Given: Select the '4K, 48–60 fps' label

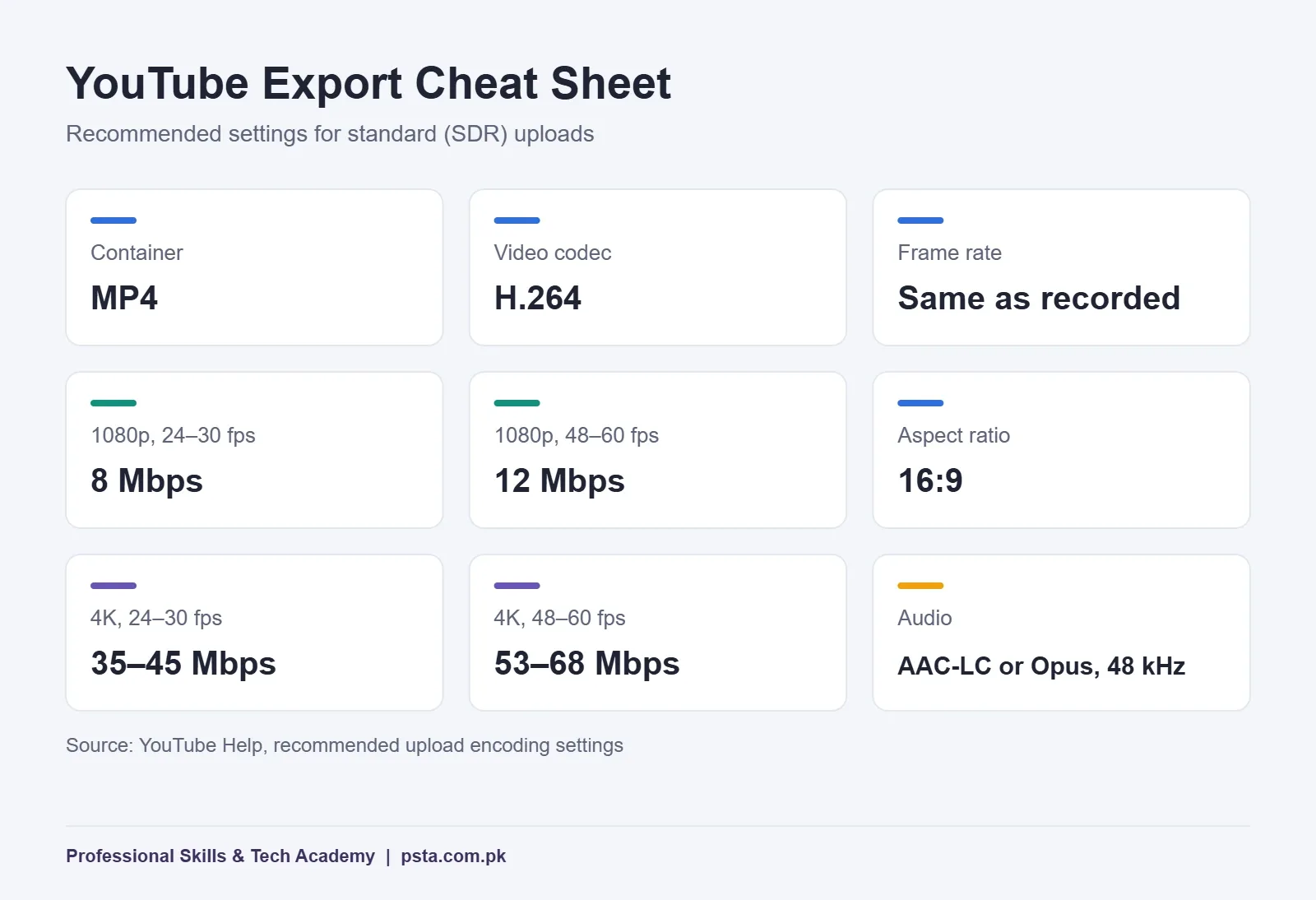Looking at the screenshot, I should pyautogui.click(x=560, y=618).
